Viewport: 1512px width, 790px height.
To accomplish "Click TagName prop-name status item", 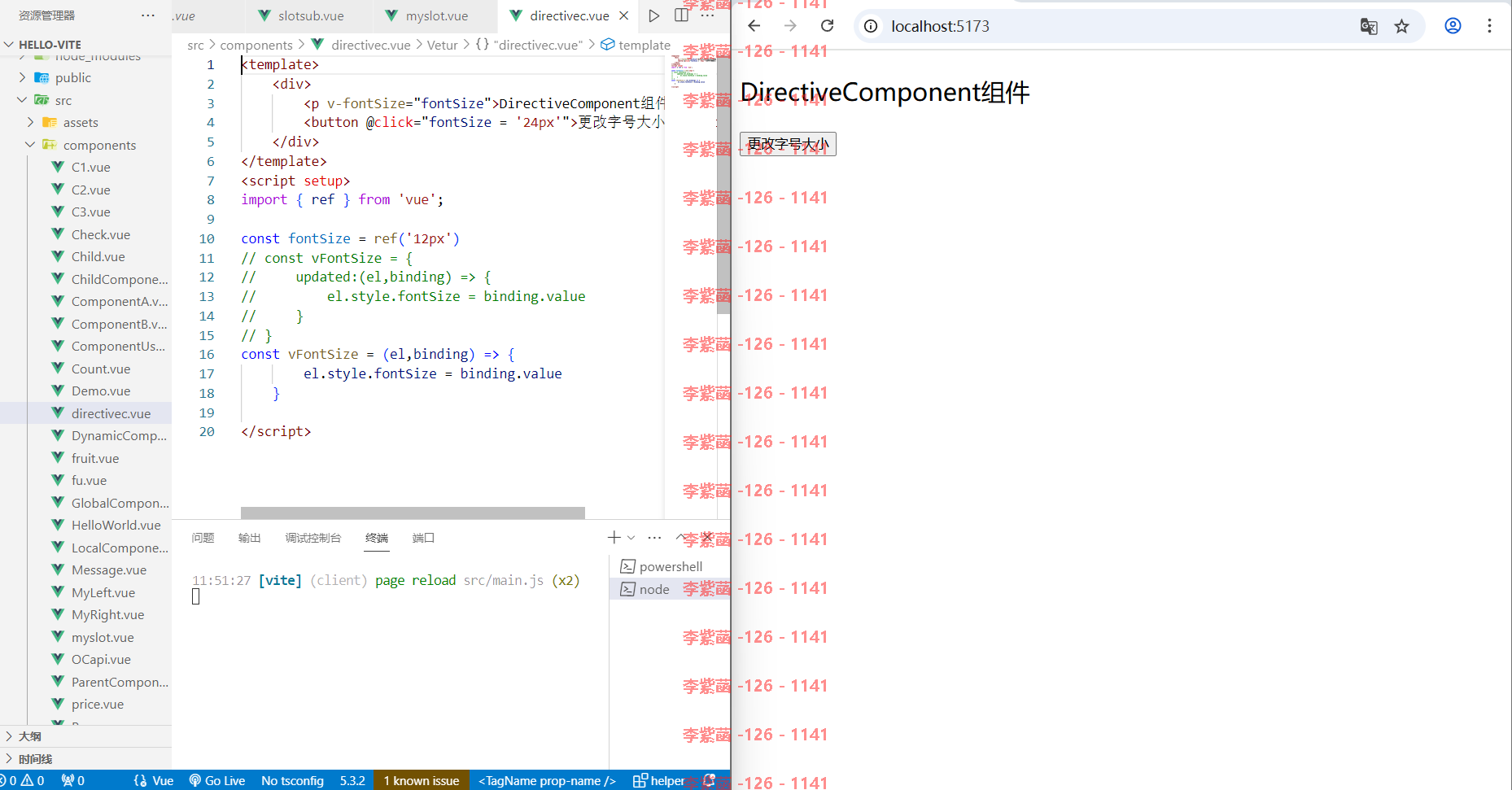I will [x=547, y=780].
